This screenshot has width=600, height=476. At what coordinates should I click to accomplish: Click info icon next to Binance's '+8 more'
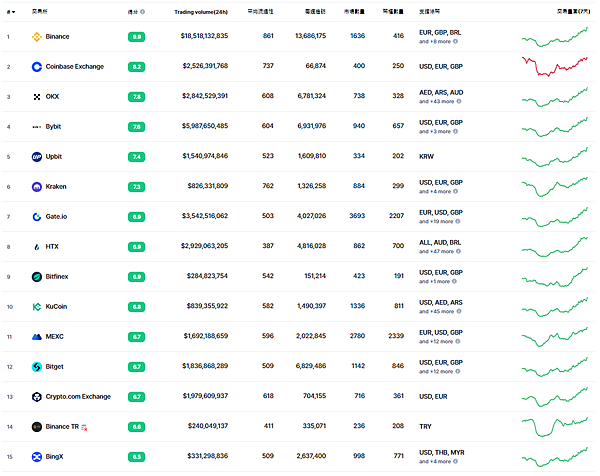point(455,41)
